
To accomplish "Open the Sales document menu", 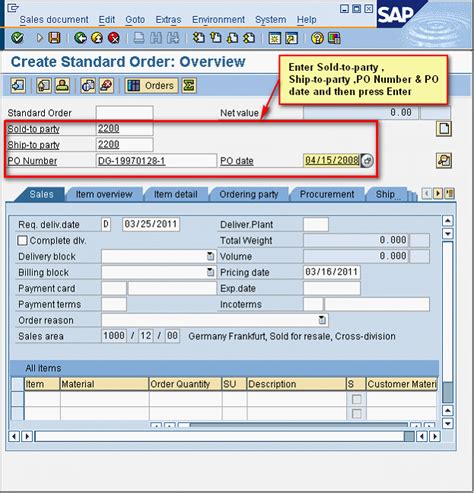I will pyautogui.click(x=54, y=20).
